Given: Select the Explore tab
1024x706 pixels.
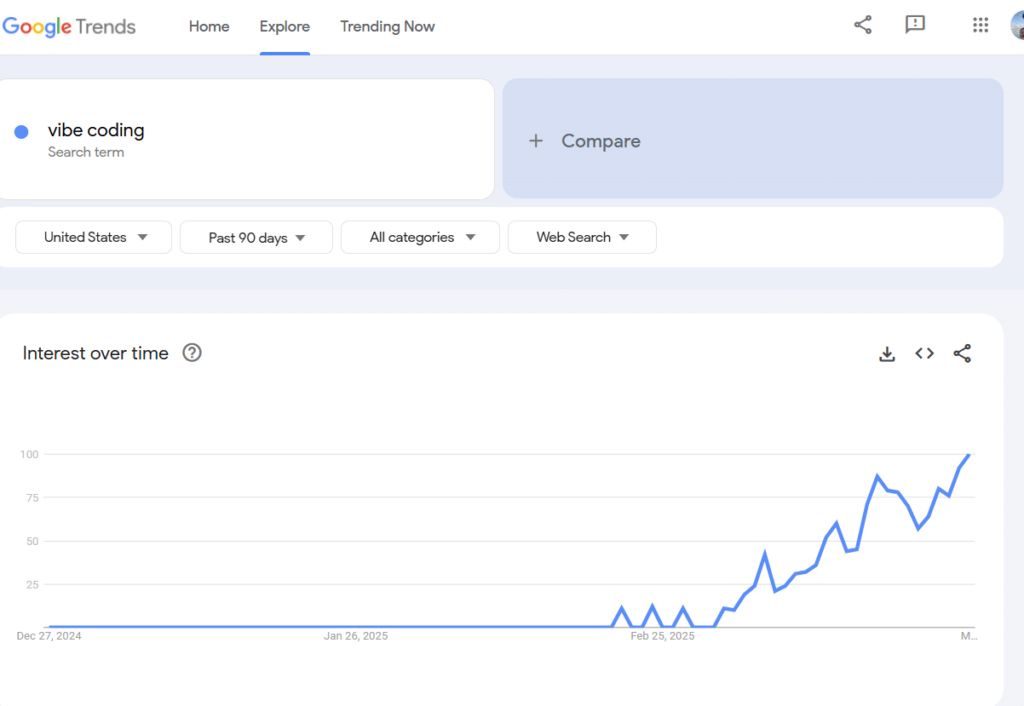Looking at the screenshot, I should click(285, 27).
